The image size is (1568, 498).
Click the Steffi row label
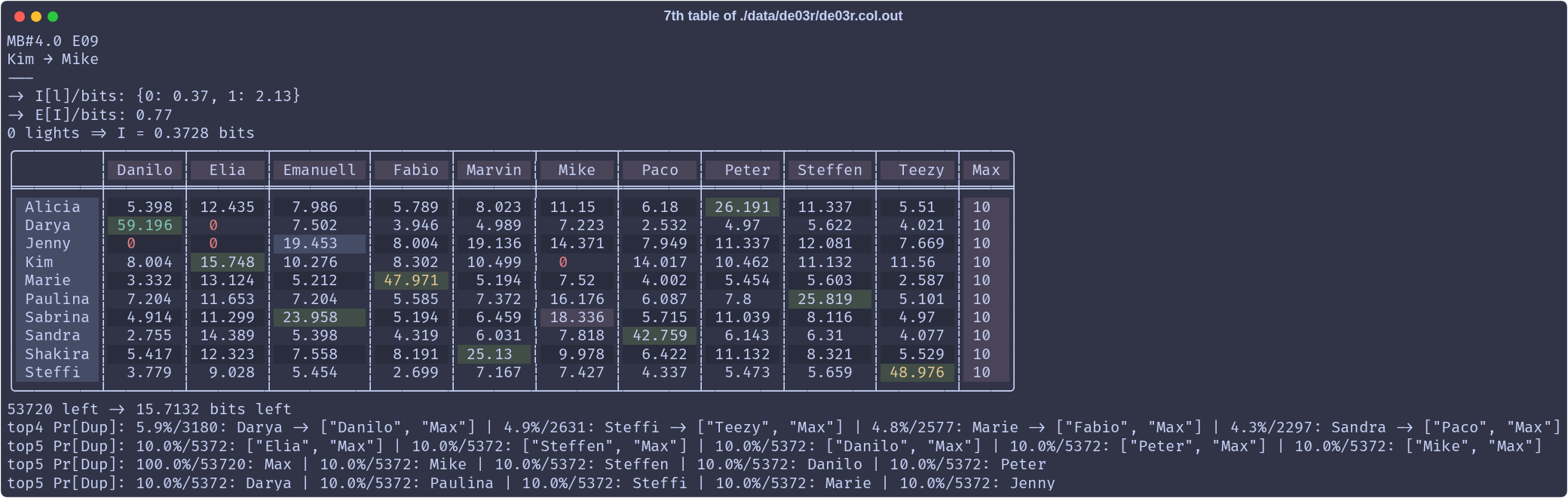click(57, 373)
